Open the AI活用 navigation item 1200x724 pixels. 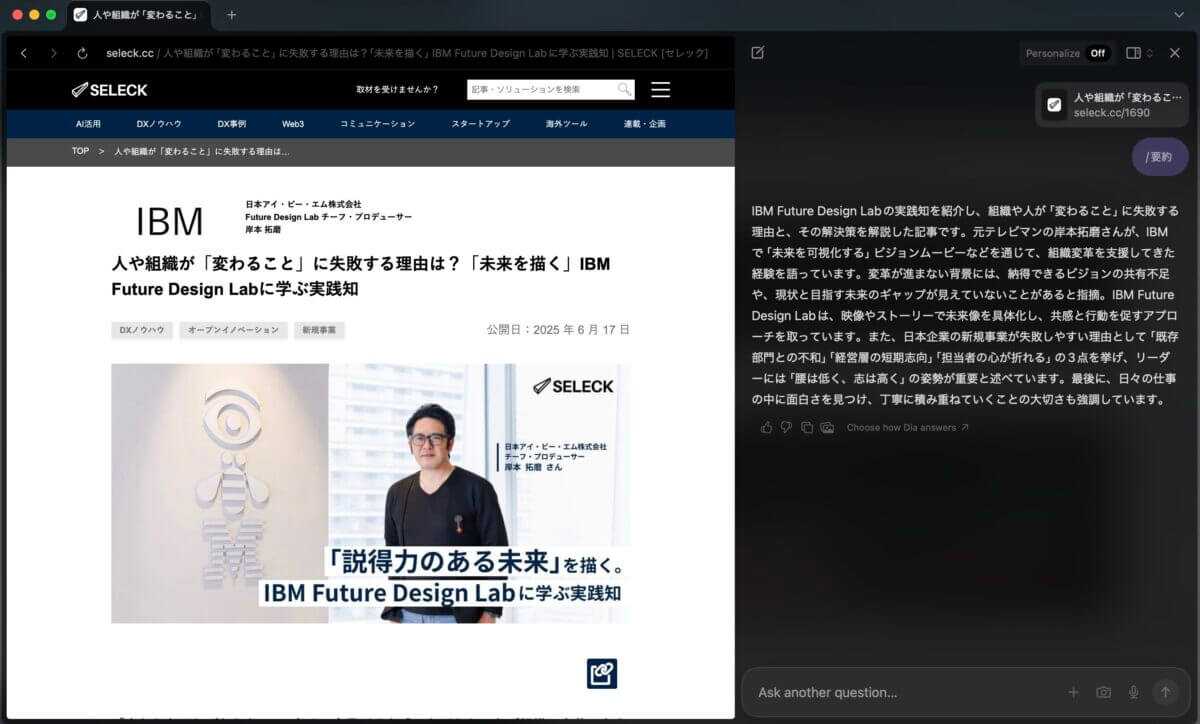pyautogui.click(x=89, y=124)
